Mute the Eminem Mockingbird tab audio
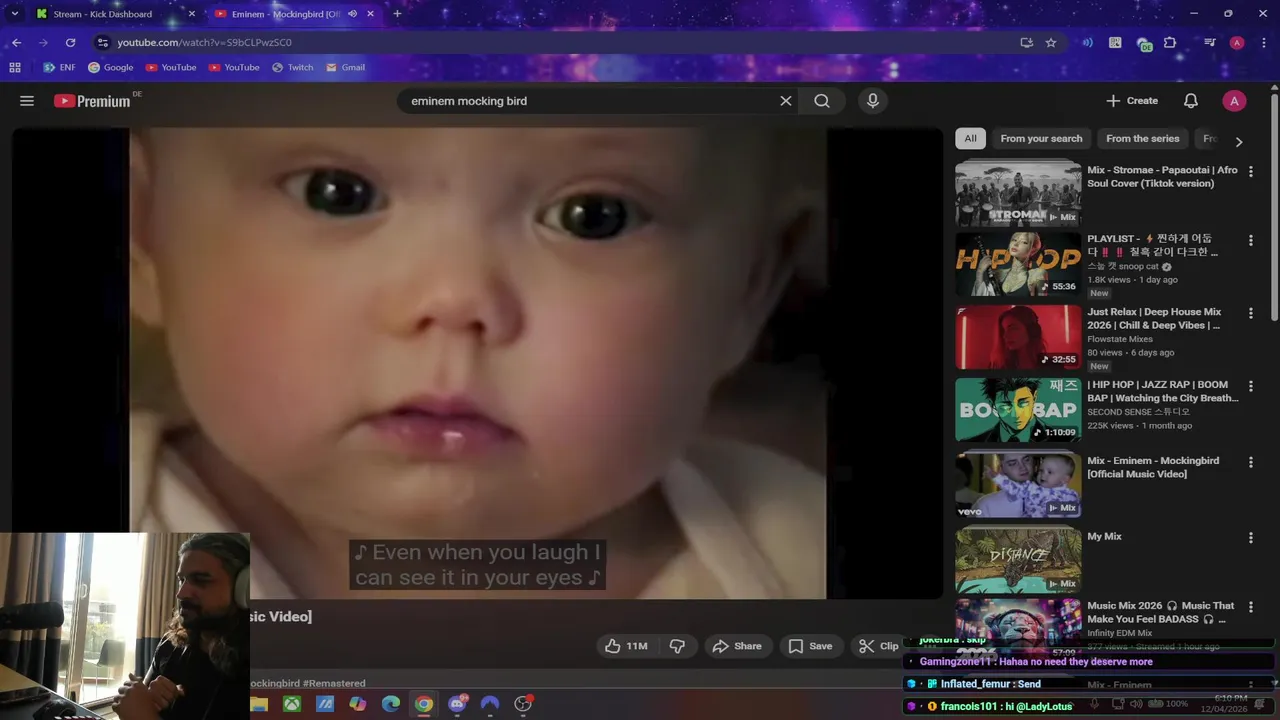The height and width of the screenshot is (720, 1280). (x=352, y=14)
